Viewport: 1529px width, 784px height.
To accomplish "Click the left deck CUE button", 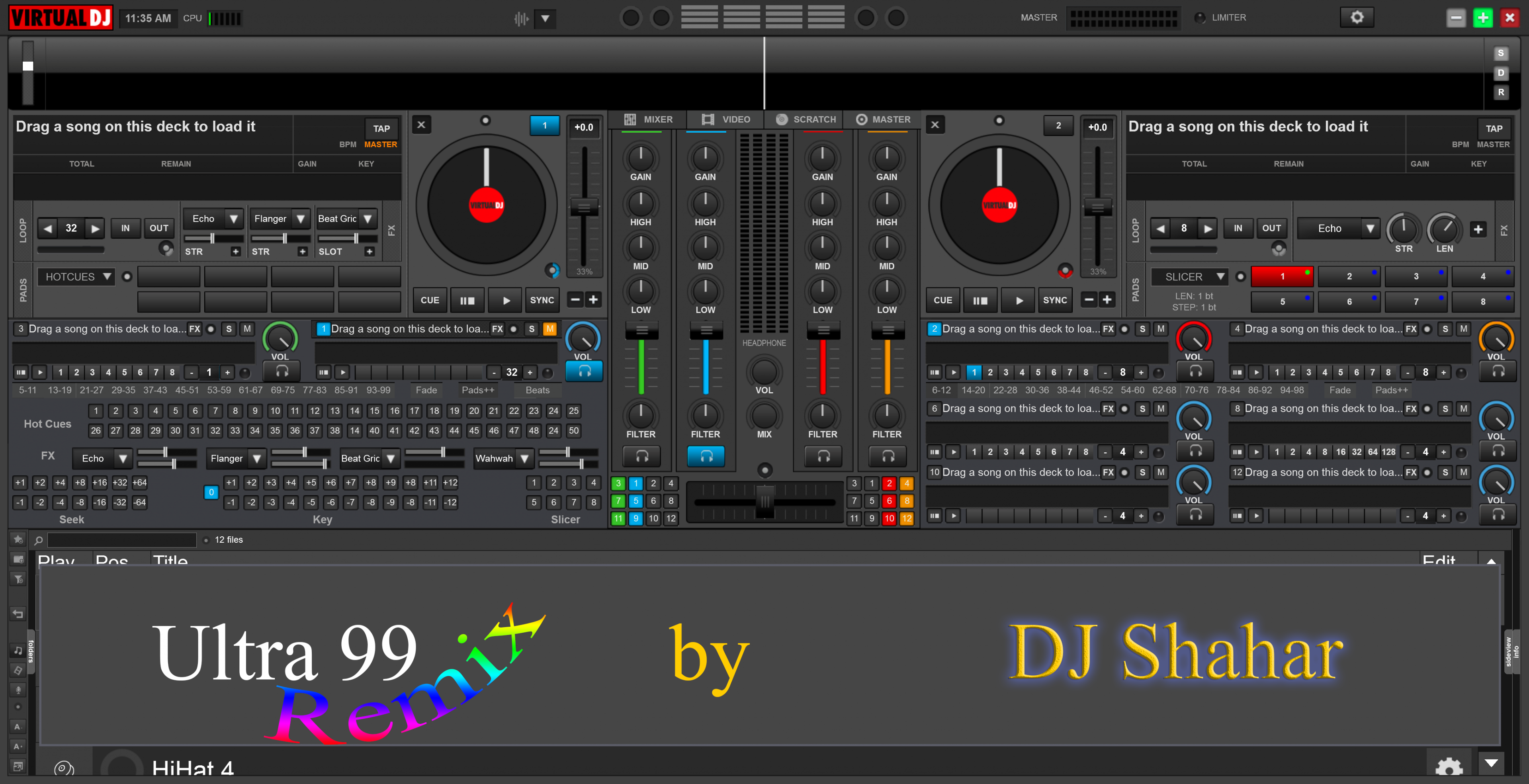I will (x=430, y=300).
